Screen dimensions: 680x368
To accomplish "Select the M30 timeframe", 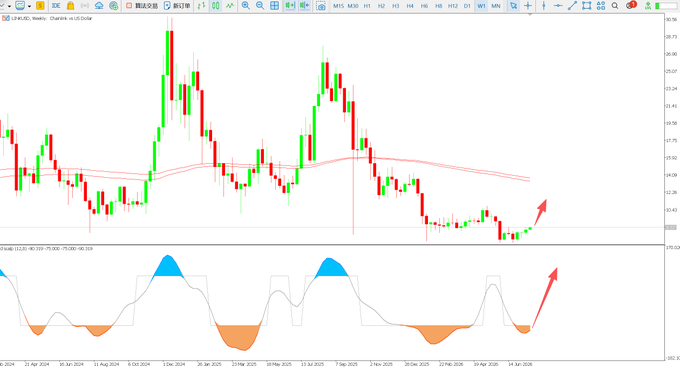I will 353,6.
